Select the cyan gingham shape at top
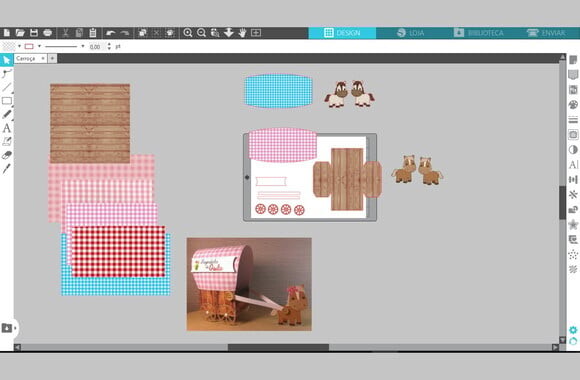The height and width of the screenshot is (380, 580). pos(278,91)
